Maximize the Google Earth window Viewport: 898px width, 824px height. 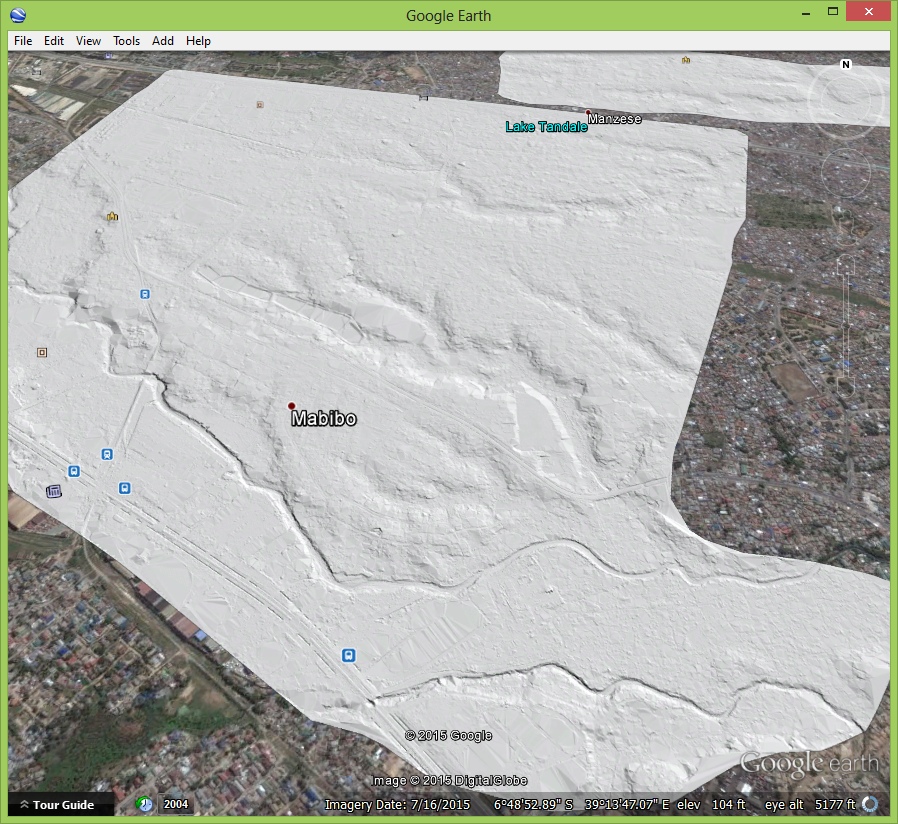pyautogui.click(x=833, y=12)
